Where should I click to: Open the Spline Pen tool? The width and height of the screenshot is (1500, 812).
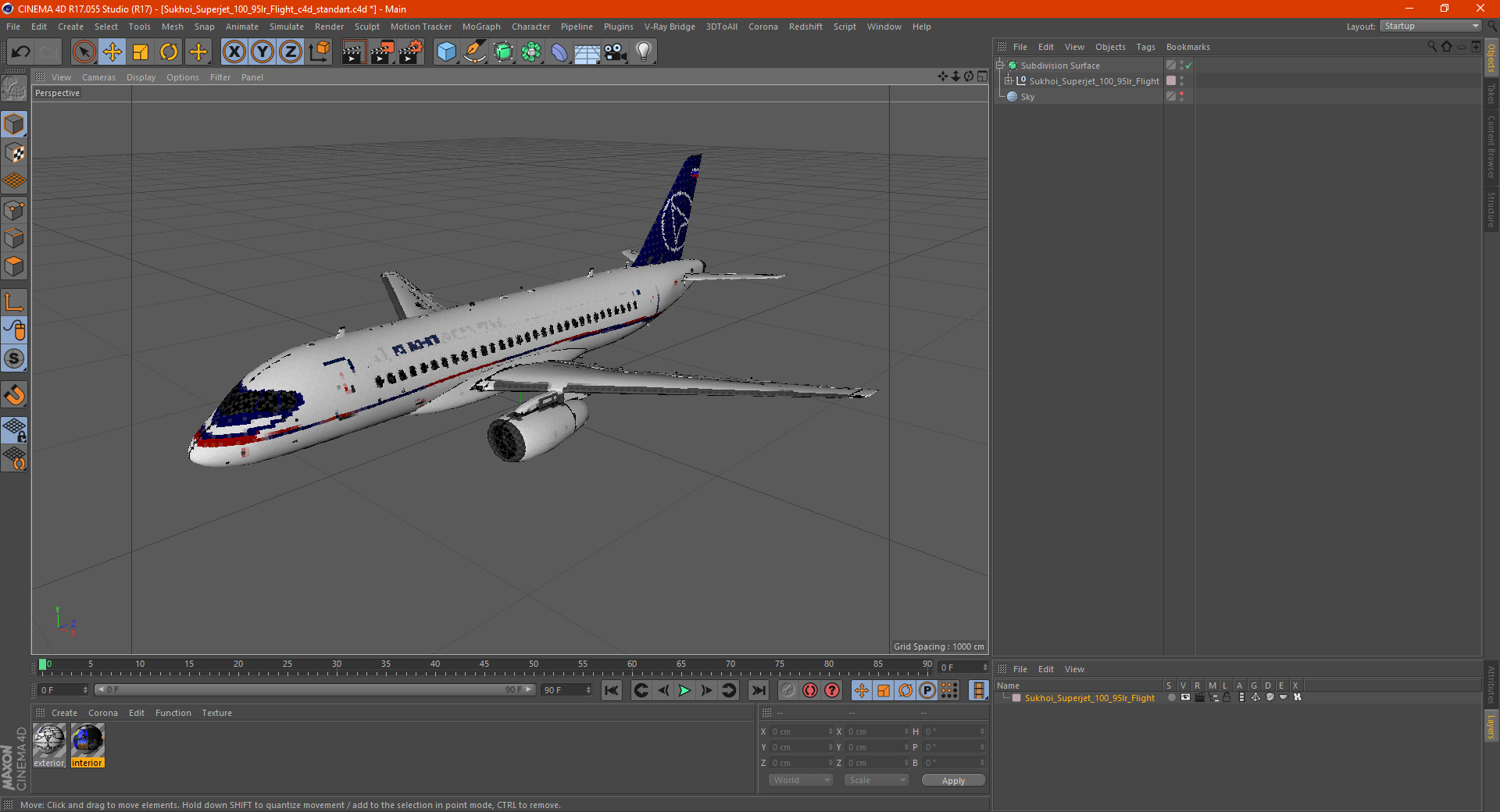click(475, 52)
